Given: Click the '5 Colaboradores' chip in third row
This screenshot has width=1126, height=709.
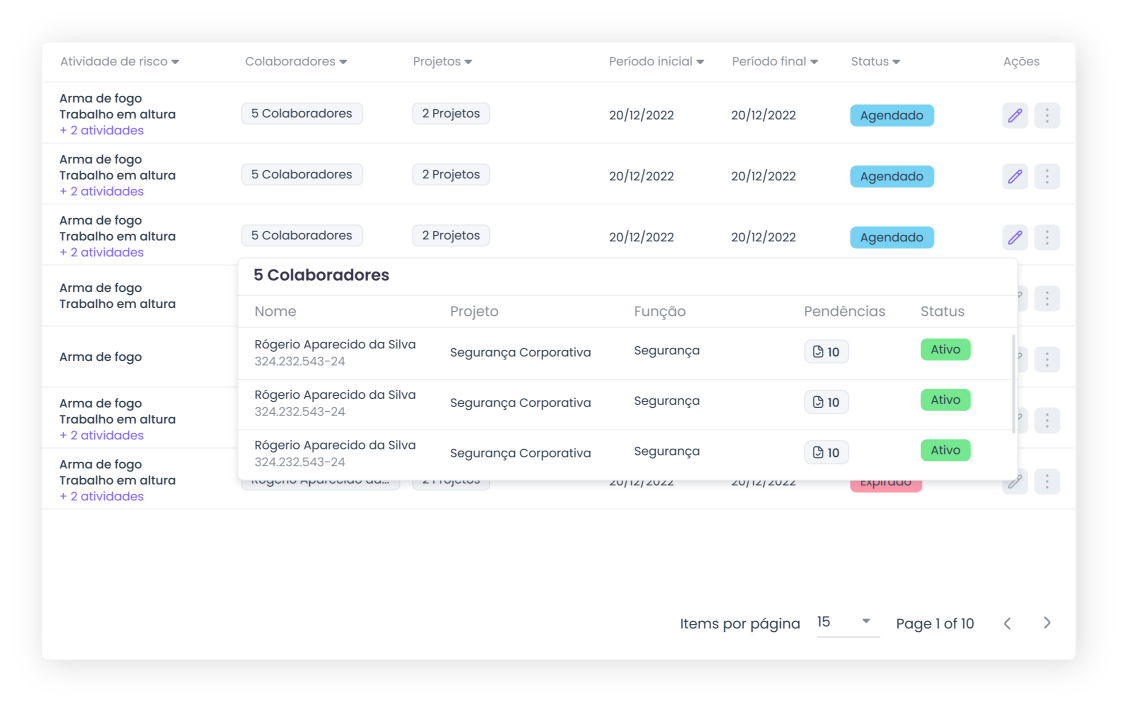Looking at the screenshot, I should click(301, 236).
